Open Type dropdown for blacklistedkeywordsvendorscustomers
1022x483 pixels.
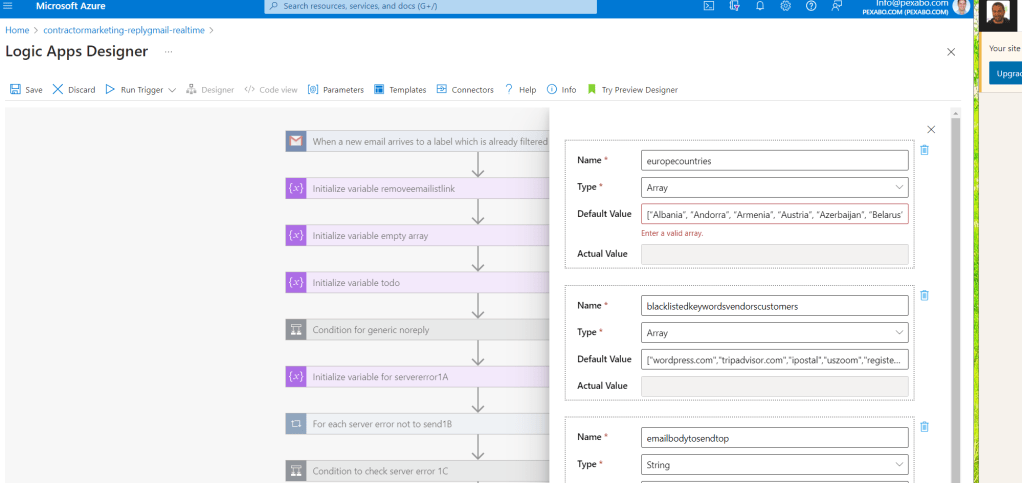click(774, 332)
